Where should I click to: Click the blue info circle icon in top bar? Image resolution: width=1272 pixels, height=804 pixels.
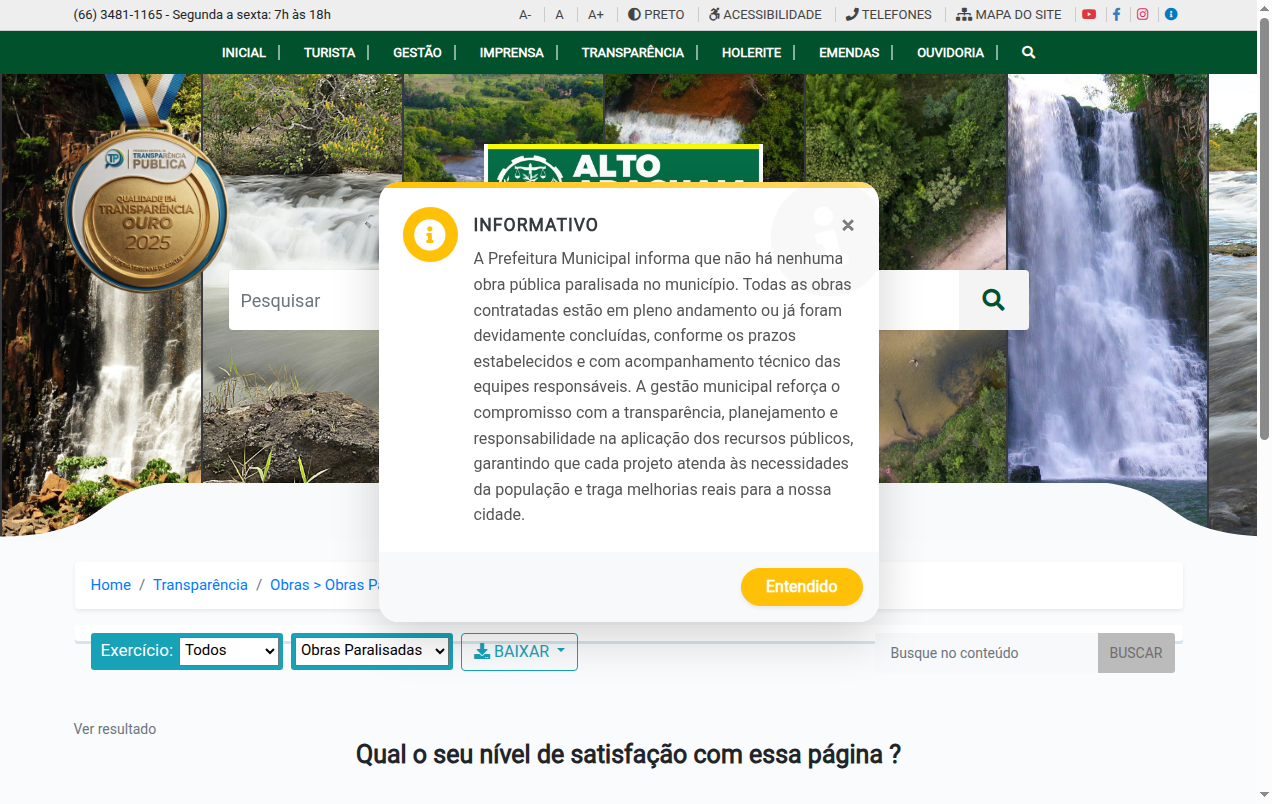(x=1171, y=15)
